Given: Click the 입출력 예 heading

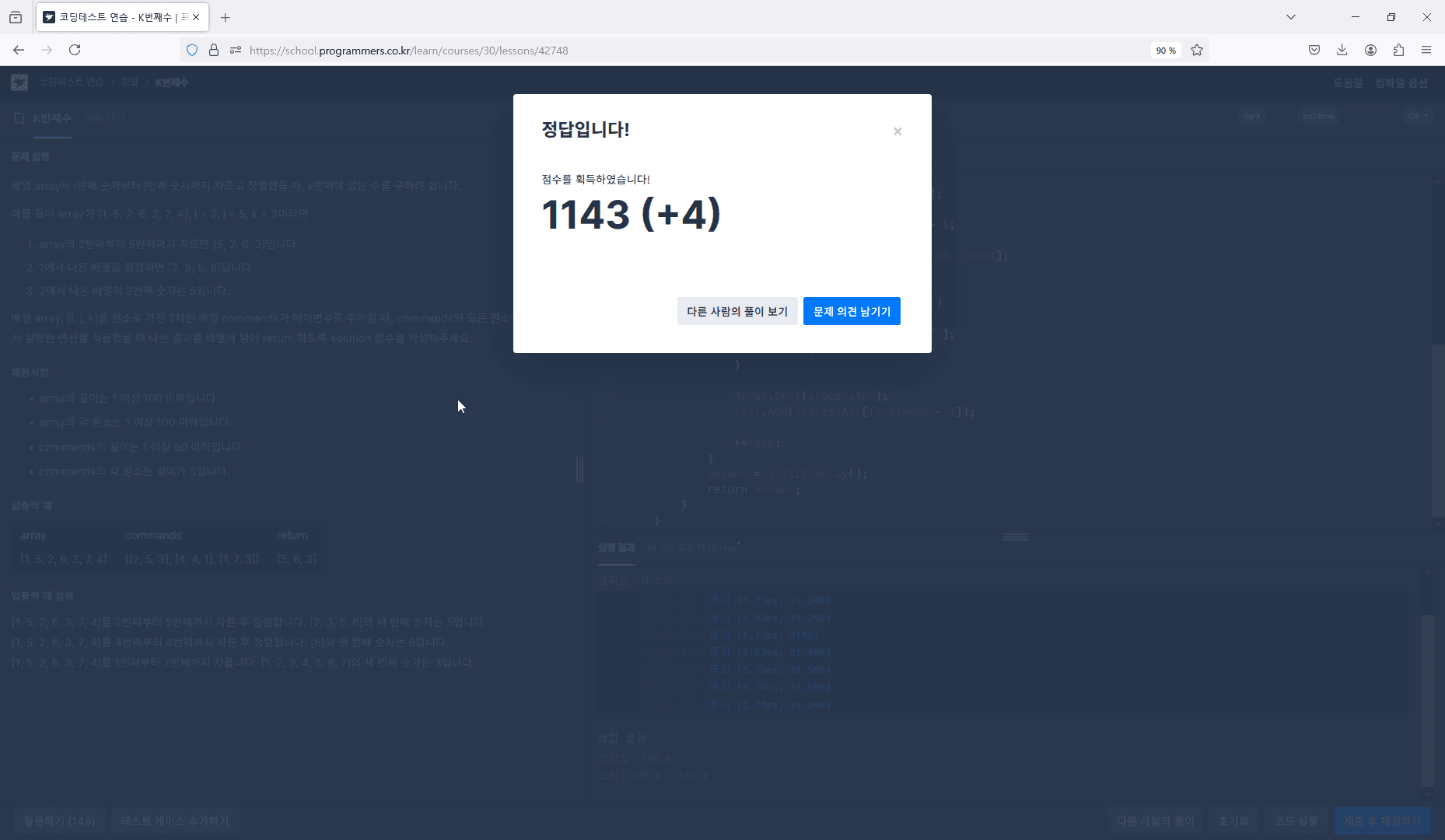Looking at the screenshot, I should click(x=32, y=506).
